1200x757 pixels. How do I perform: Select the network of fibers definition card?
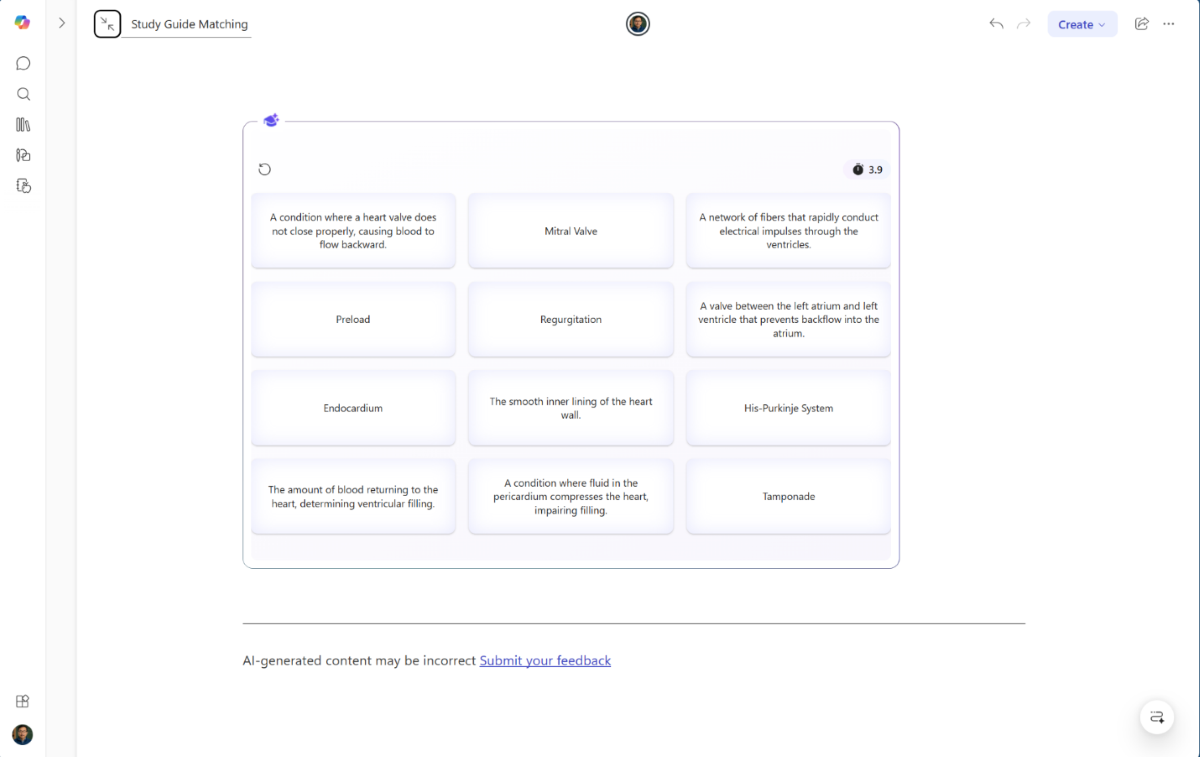[788, 231]
